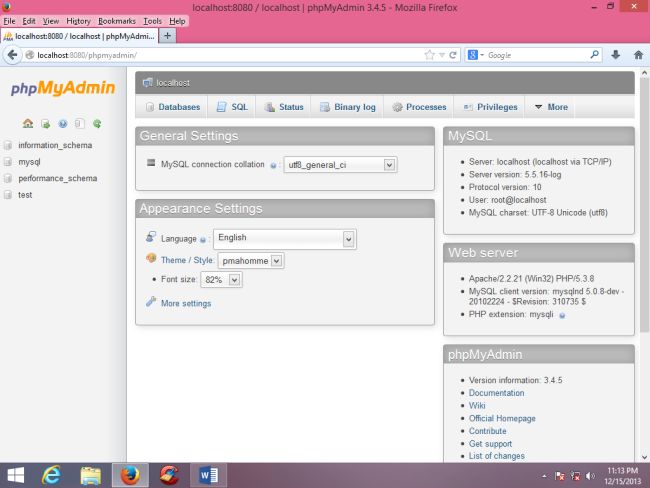Screen dimensions: 650x488
Task: Open File Explorer from the taskbar
Action: pos(90,475)
